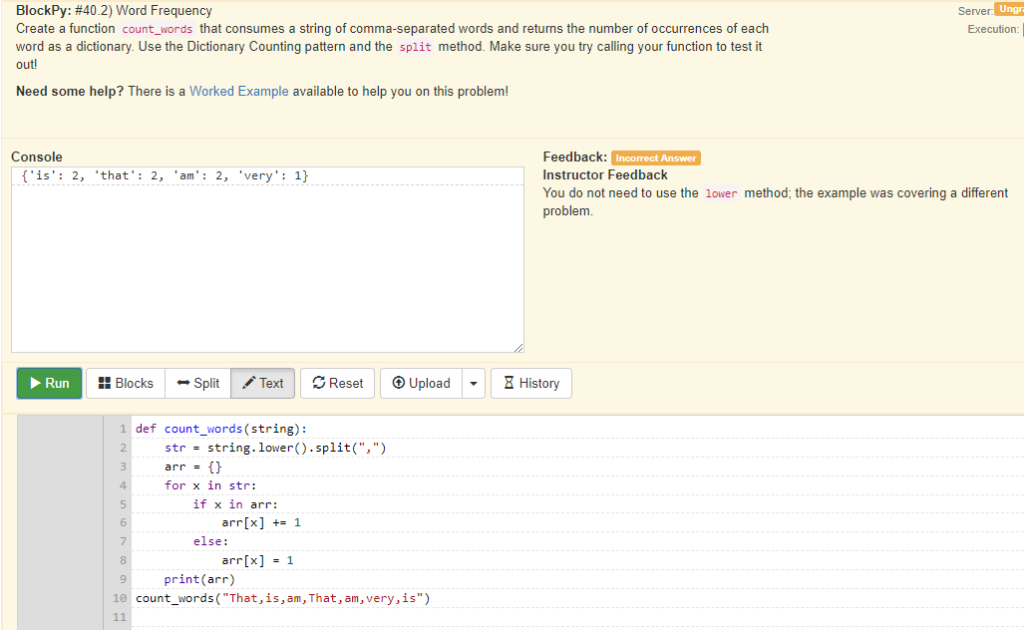Enable Split view mode
The height and width of the screenshot is (630, 1024).
197,383
